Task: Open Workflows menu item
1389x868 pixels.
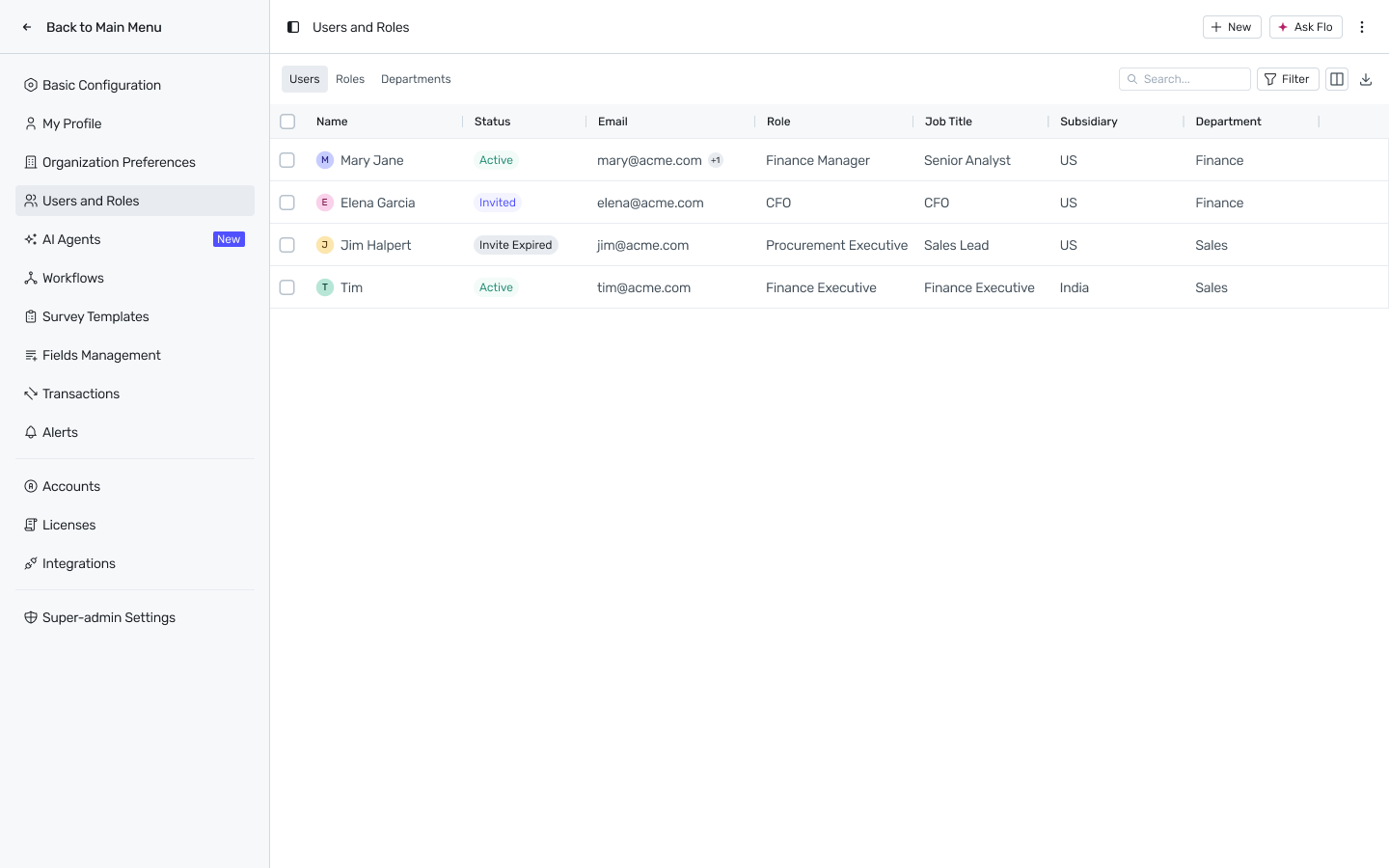Action: pyautogui.click(x=135, y=278)
